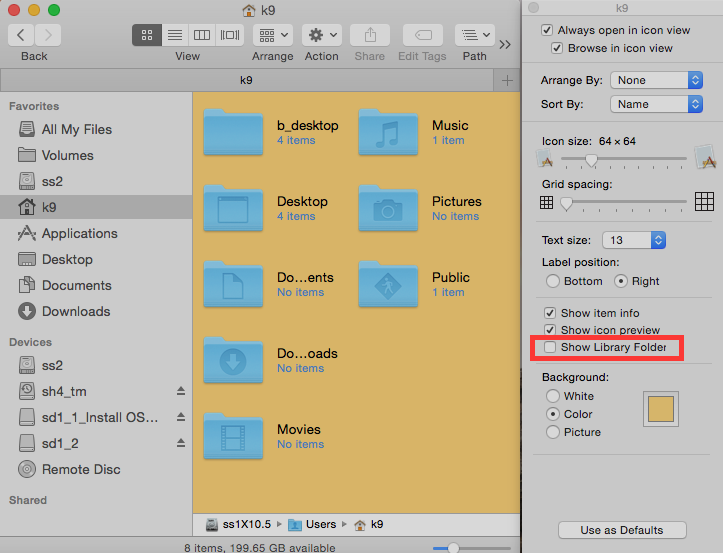723x553 pixels.
Task: Open the Text size dropdown
Action: [x=634, y=240]
